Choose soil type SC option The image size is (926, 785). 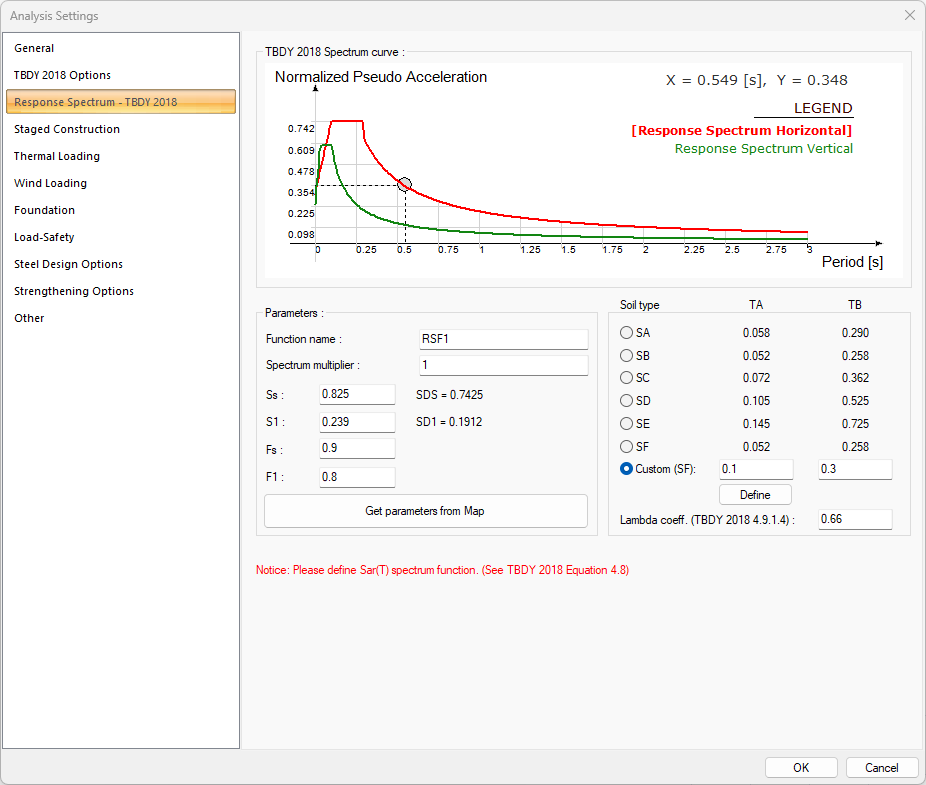click(x=627, y=379)
